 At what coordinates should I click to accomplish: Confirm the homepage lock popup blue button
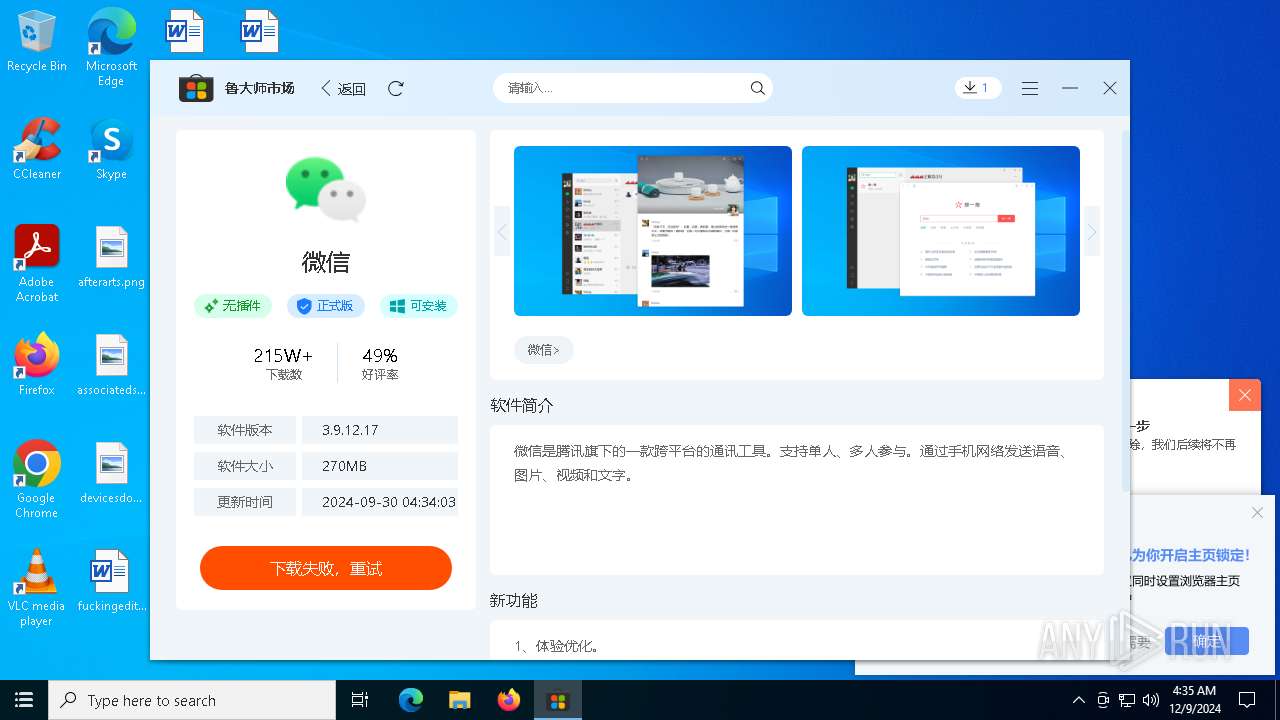1207,641
